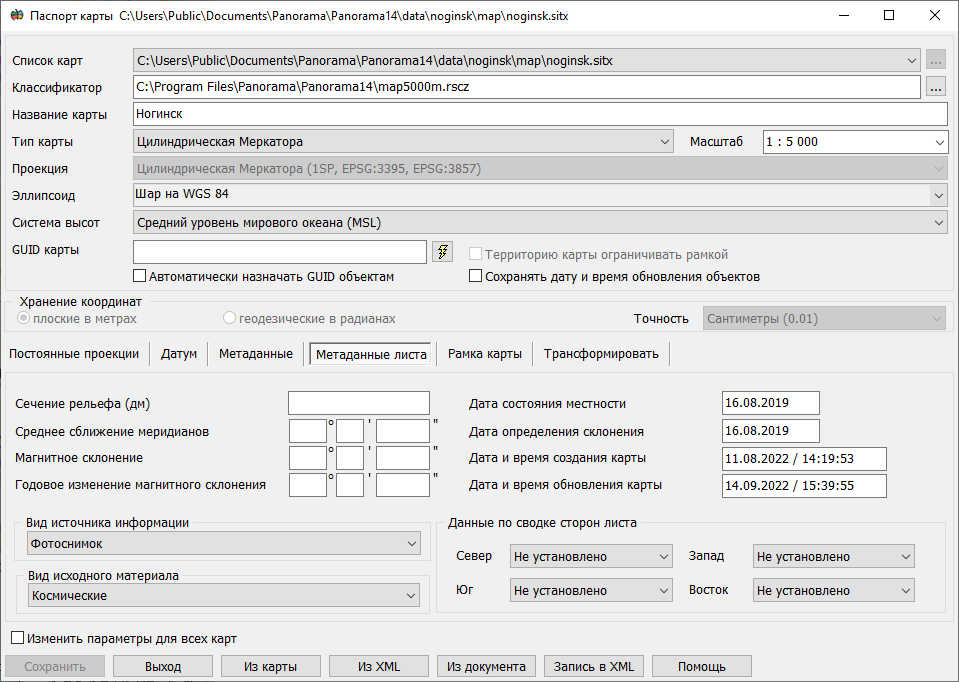Check Автоматически назначать GUID объектам
This screenshot has height=682, width=959.
click(140, 275)
